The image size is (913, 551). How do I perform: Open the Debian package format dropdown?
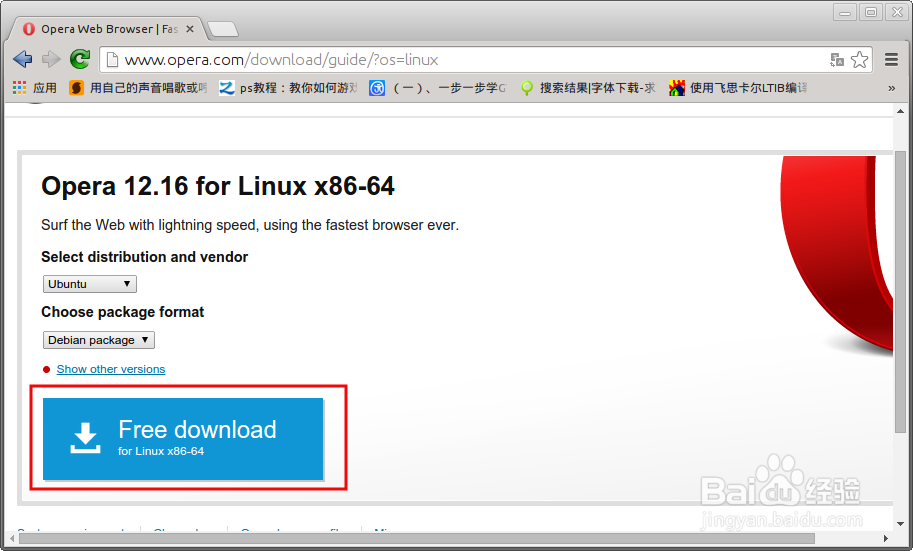click(x=99, y=340)
